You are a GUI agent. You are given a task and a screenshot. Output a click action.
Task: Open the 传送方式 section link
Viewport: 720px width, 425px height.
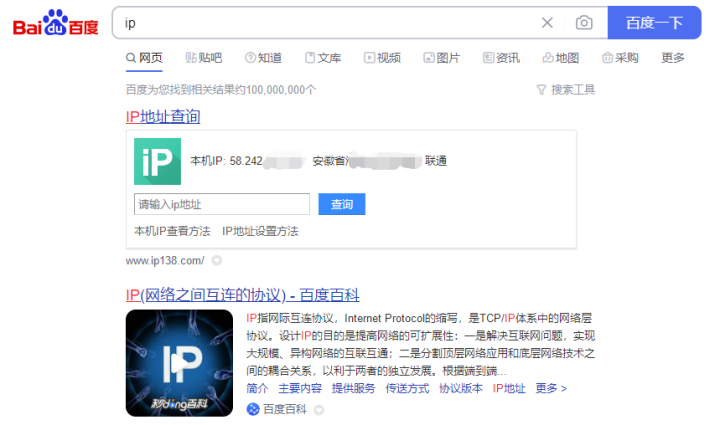point(407,388)
